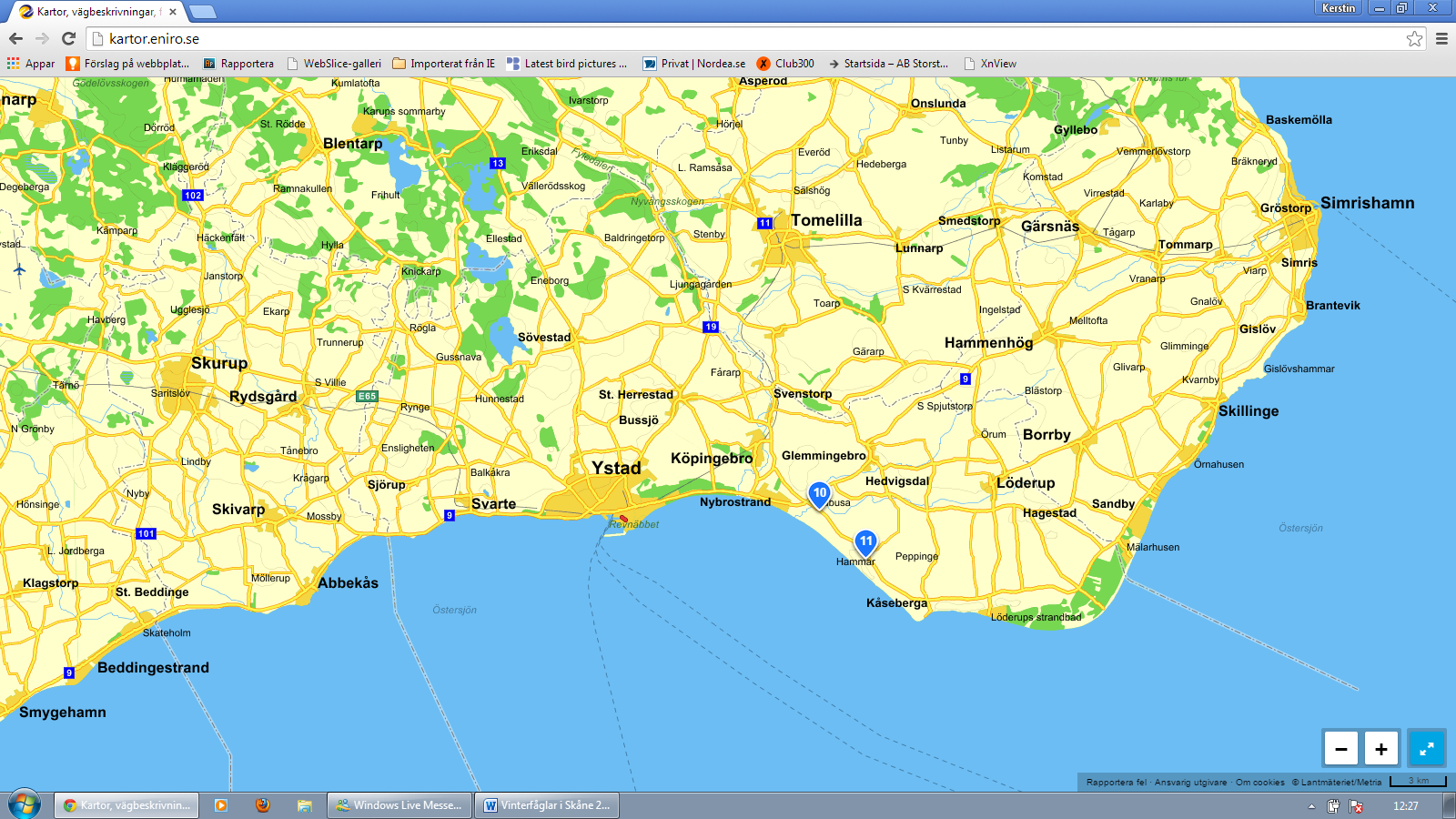Toggle fullscreen map view
The width and height of the screenshot is (1456, 819).
click(1426, 748)
